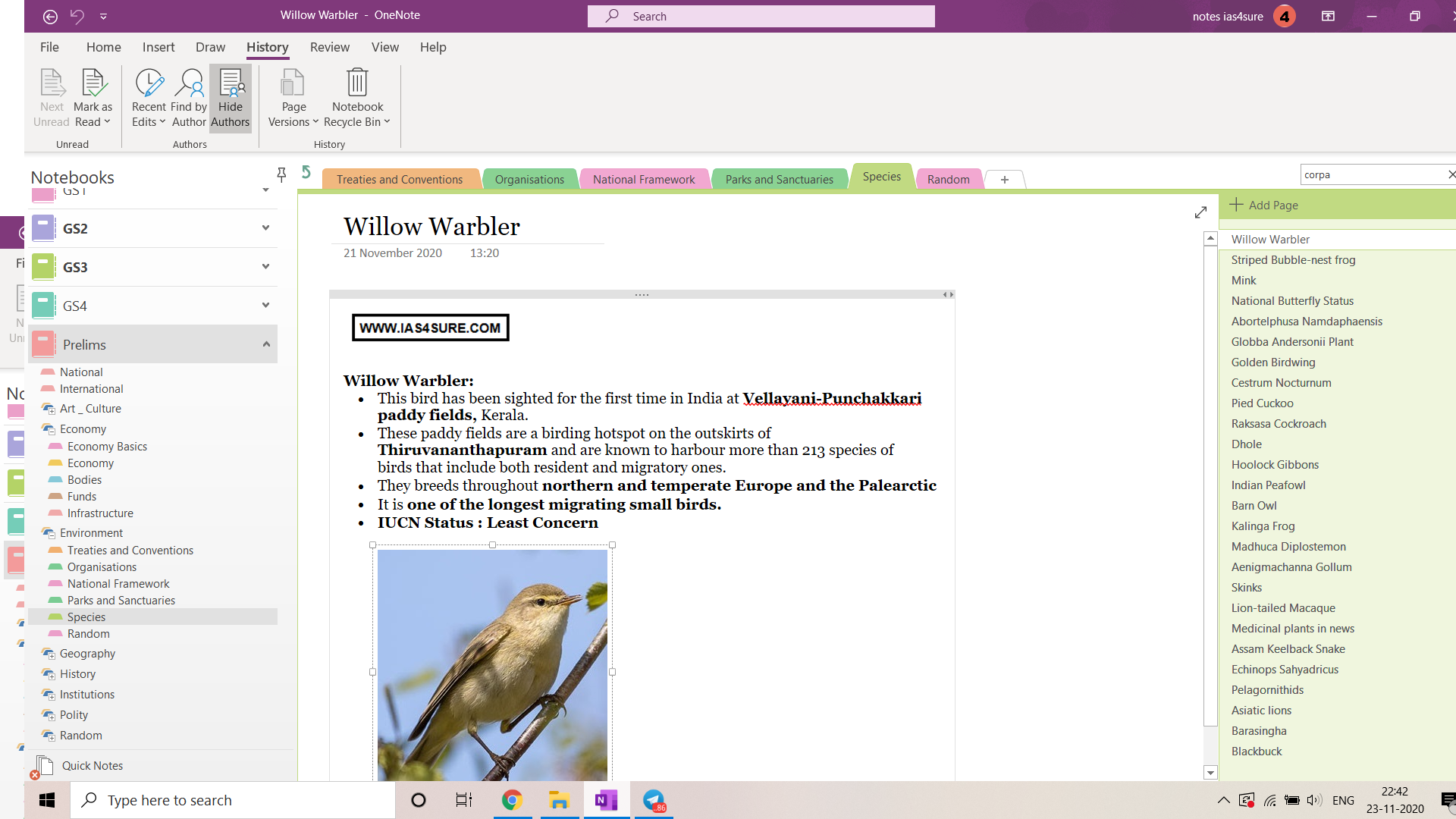Click the Undo arrow in title bar

pyautogui.click(x=77, y=16)
